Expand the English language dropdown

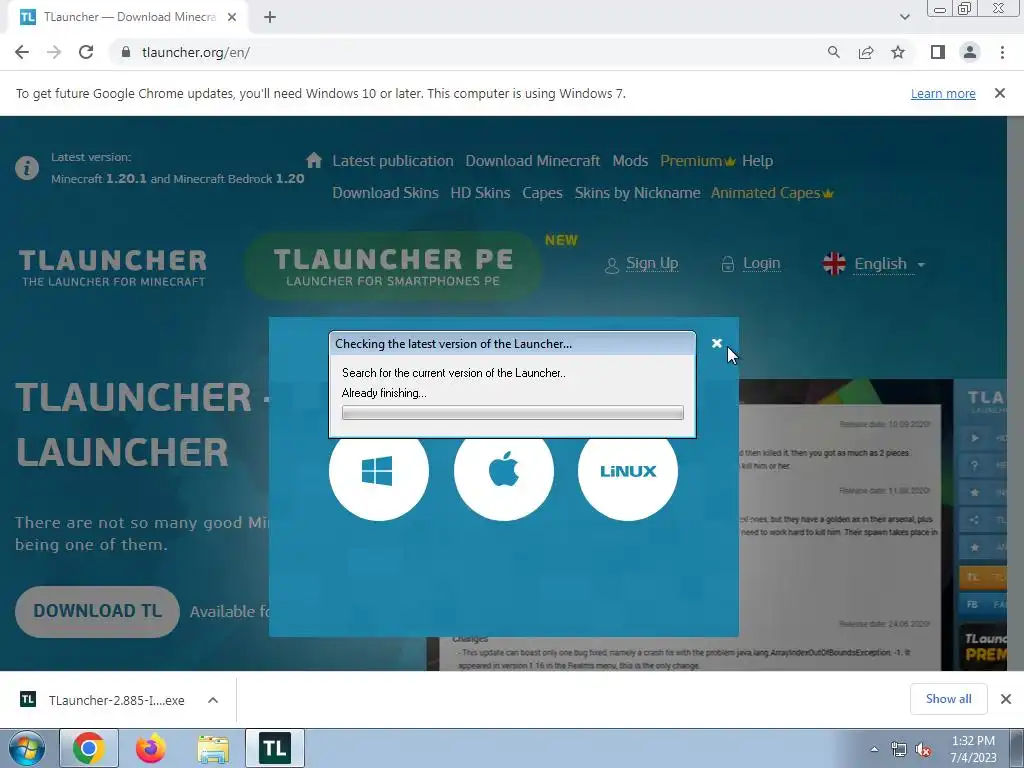tap(889, 264)
